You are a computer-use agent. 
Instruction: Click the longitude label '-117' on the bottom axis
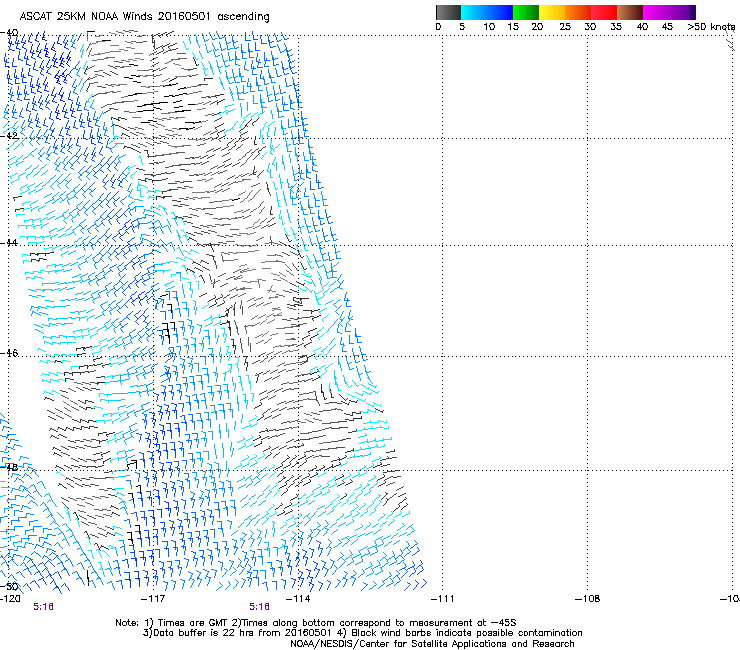pos(154,599)
